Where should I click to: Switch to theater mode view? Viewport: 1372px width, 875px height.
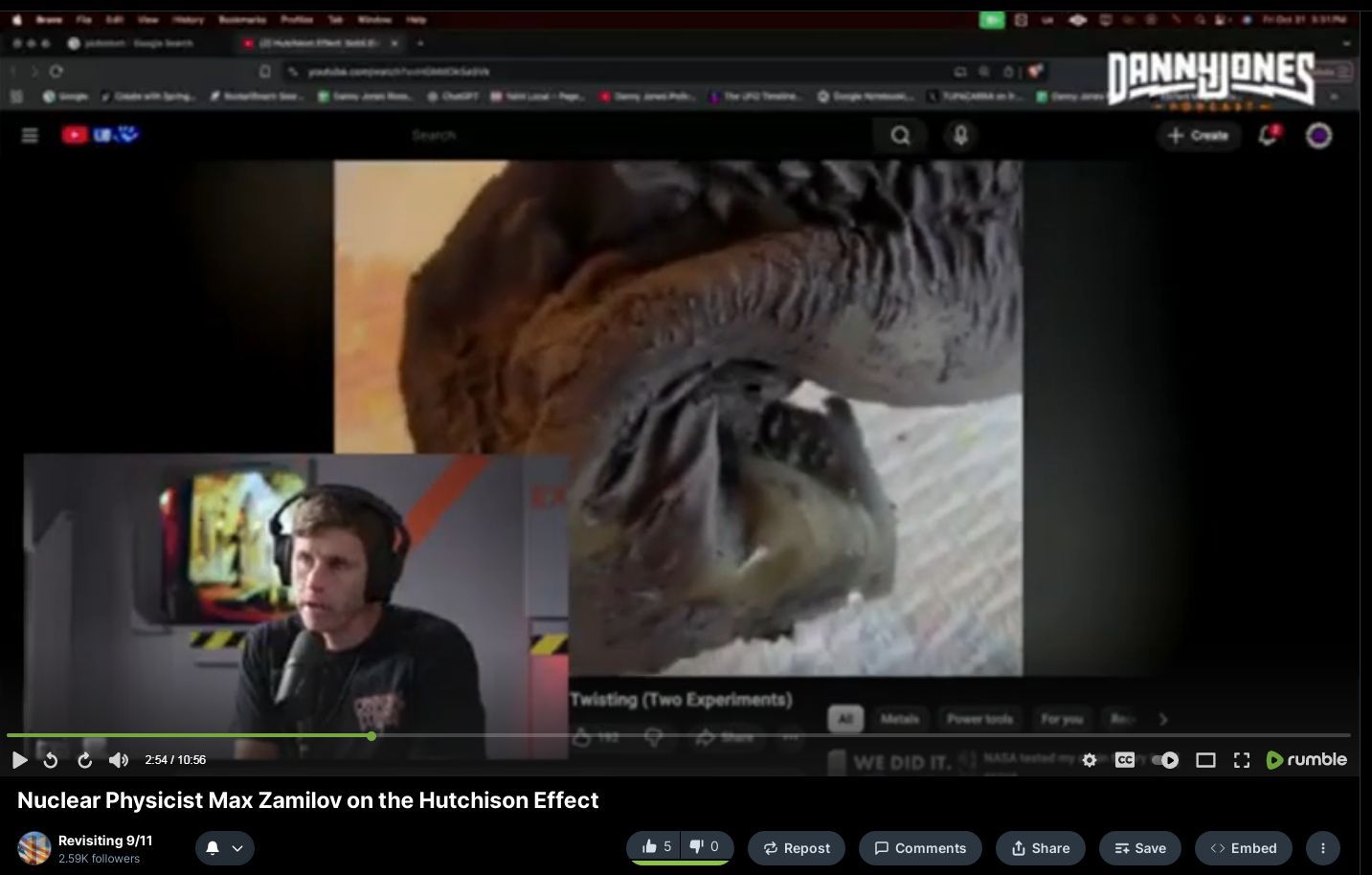pyautogui.click(x=1205, y=760)
